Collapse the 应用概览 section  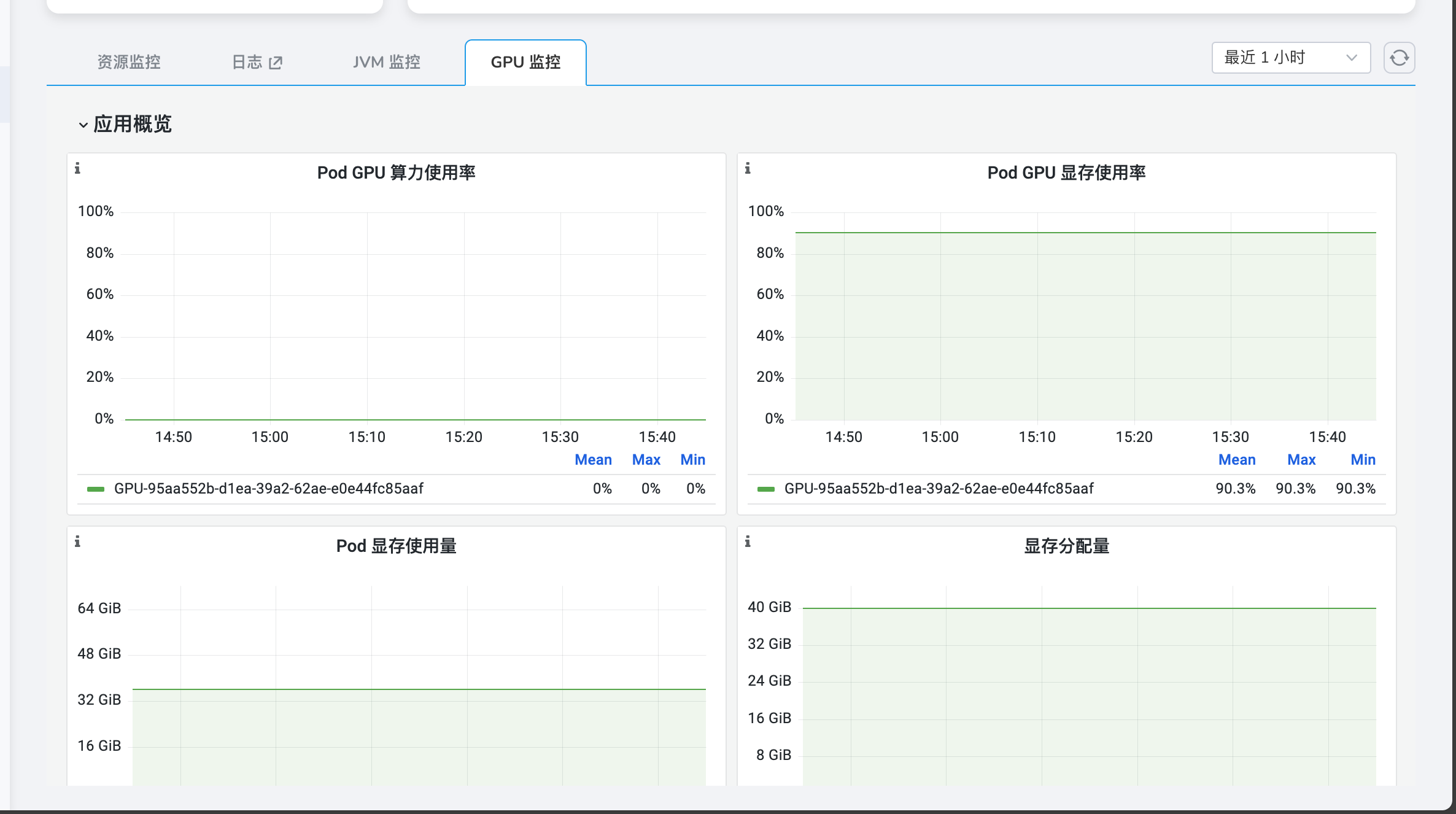tap(83, 125)
